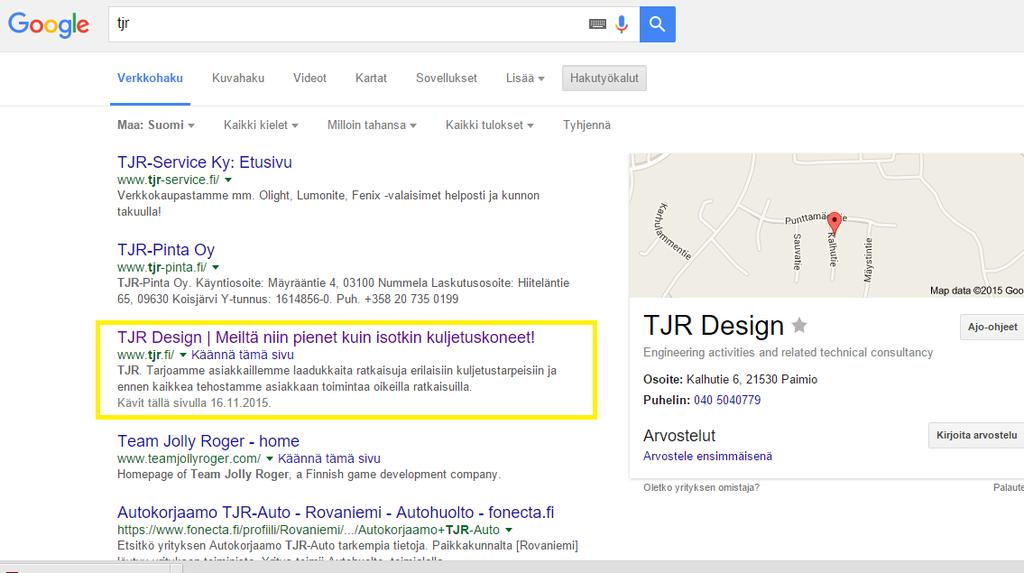This screenshot has height=573, width=1024.
Task: Click the address Kalhutie 6, 21530 Paimio
Action: (752, 379)
